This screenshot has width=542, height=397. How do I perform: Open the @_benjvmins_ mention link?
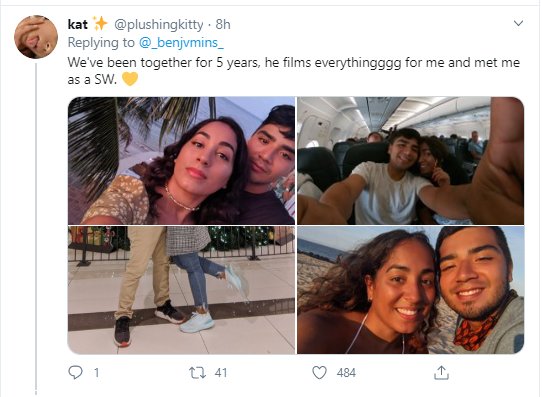(181, 42)
